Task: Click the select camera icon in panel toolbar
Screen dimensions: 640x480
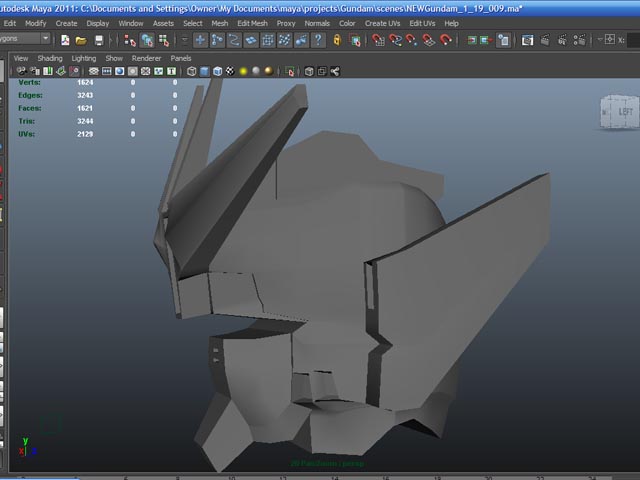Action: 21,71
